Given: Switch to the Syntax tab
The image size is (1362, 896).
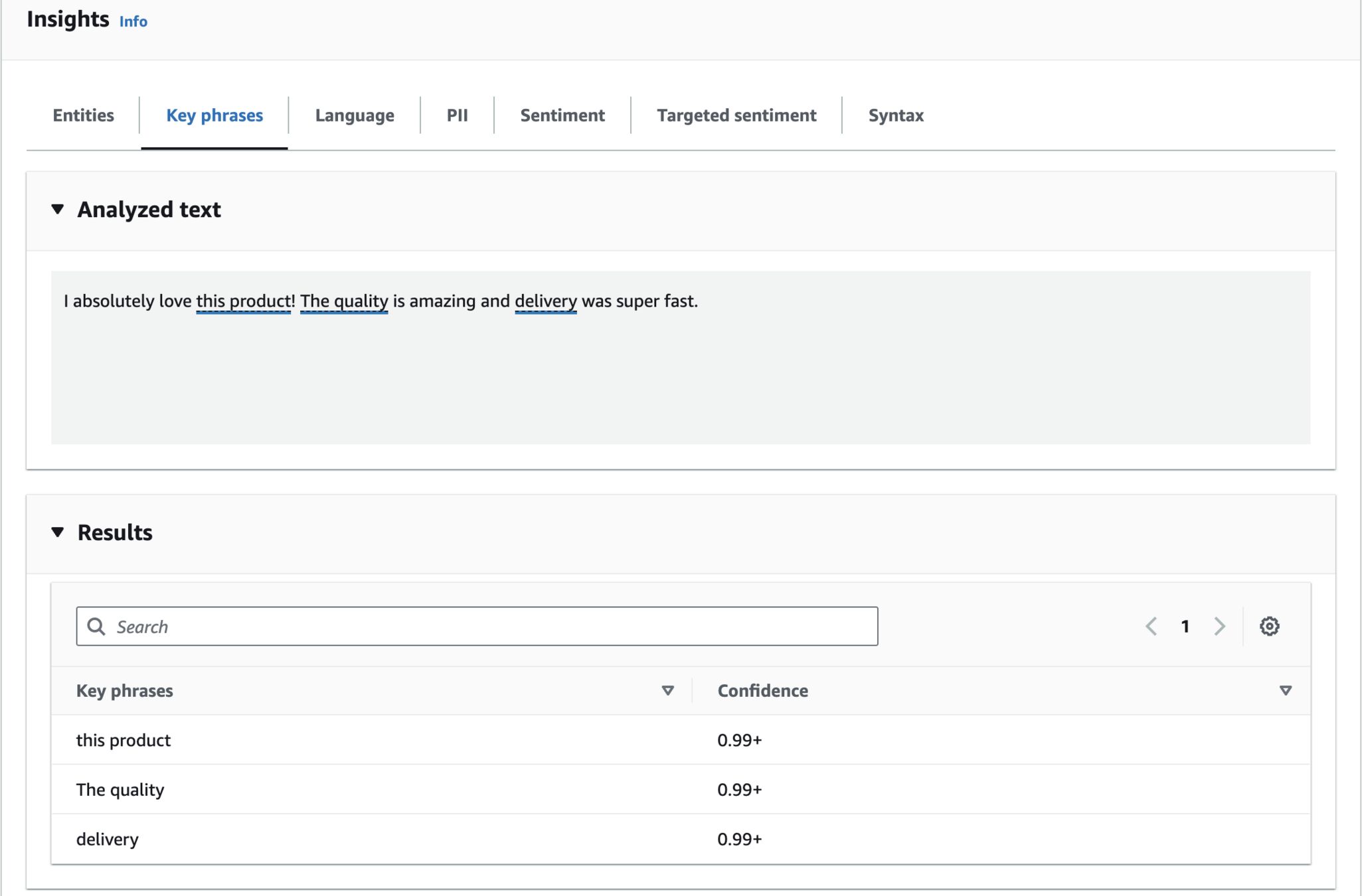Looking at the screenshot, I should [895, 115].
